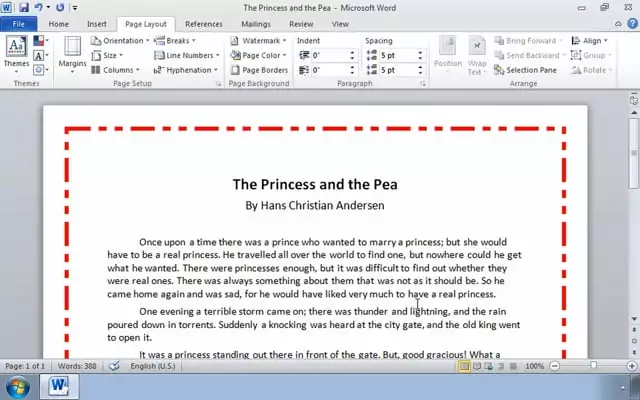Open the Themes gallery
The height and width of the screenshot is (400, 640).
coord(17,52)
